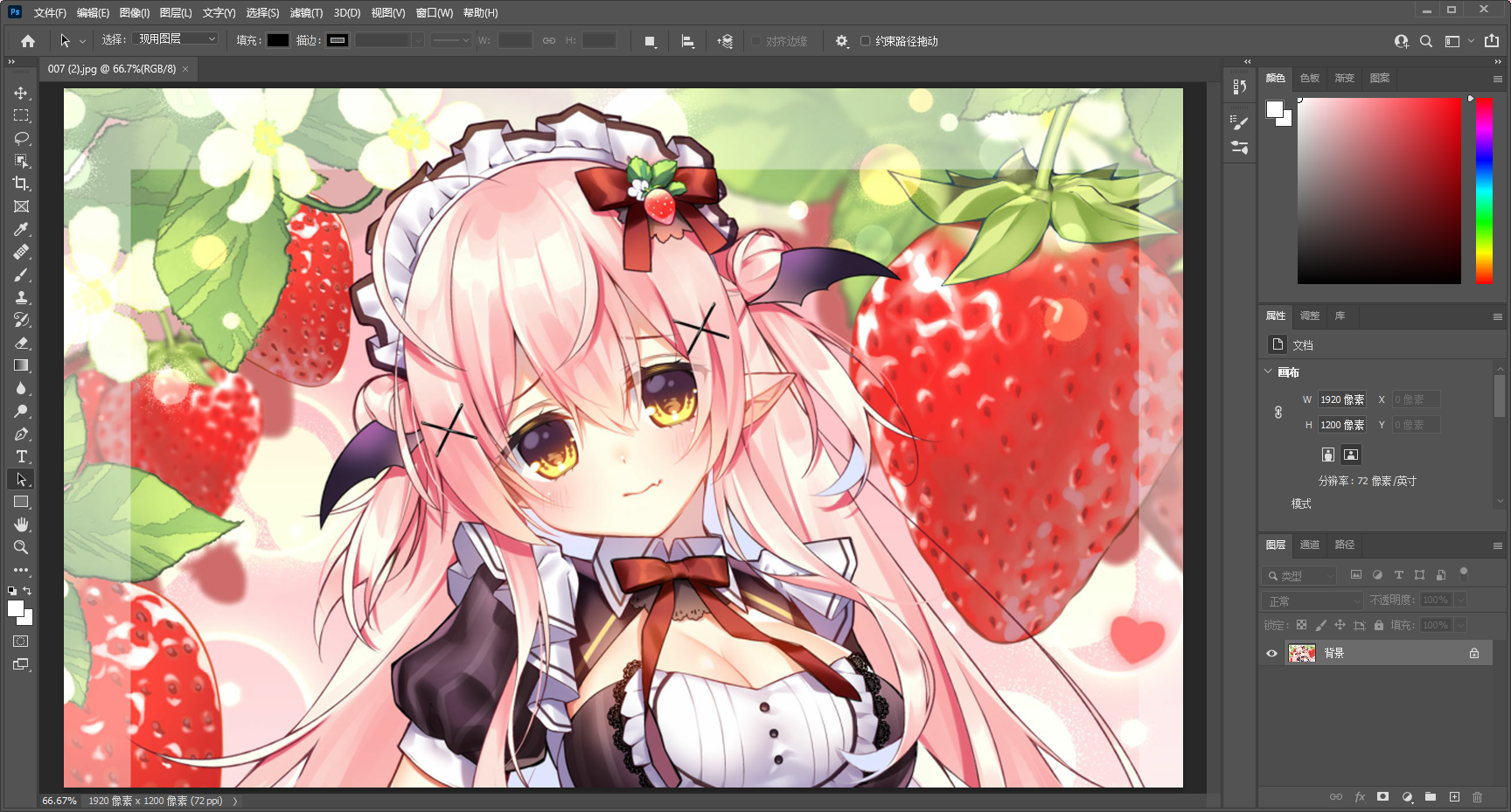Screen dimensions: 1511x812
Task: Collapse the 画布 section
Action: [x=1268, y=371]
